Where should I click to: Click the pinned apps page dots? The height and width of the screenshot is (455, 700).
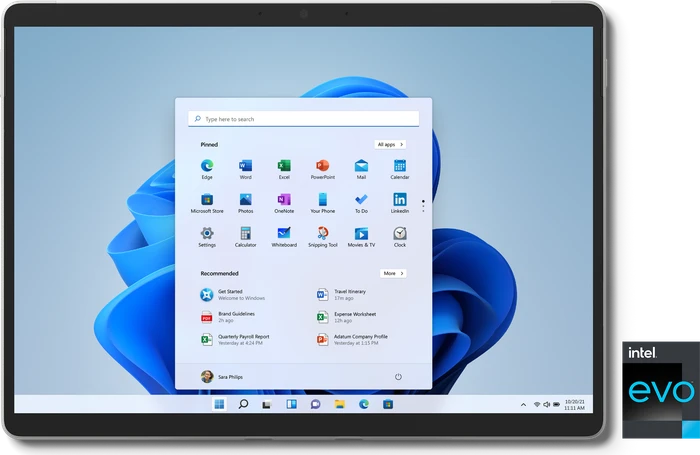423,206
